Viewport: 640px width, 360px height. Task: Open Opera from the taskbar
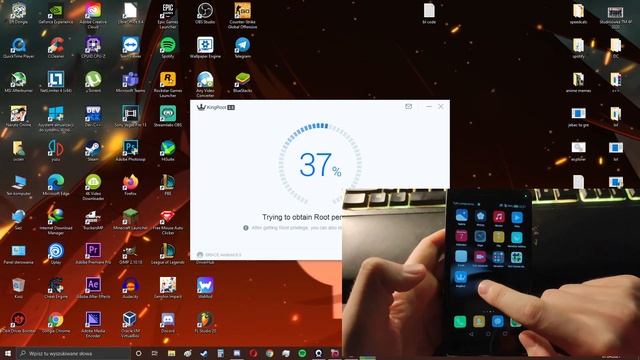coord(253,353)
